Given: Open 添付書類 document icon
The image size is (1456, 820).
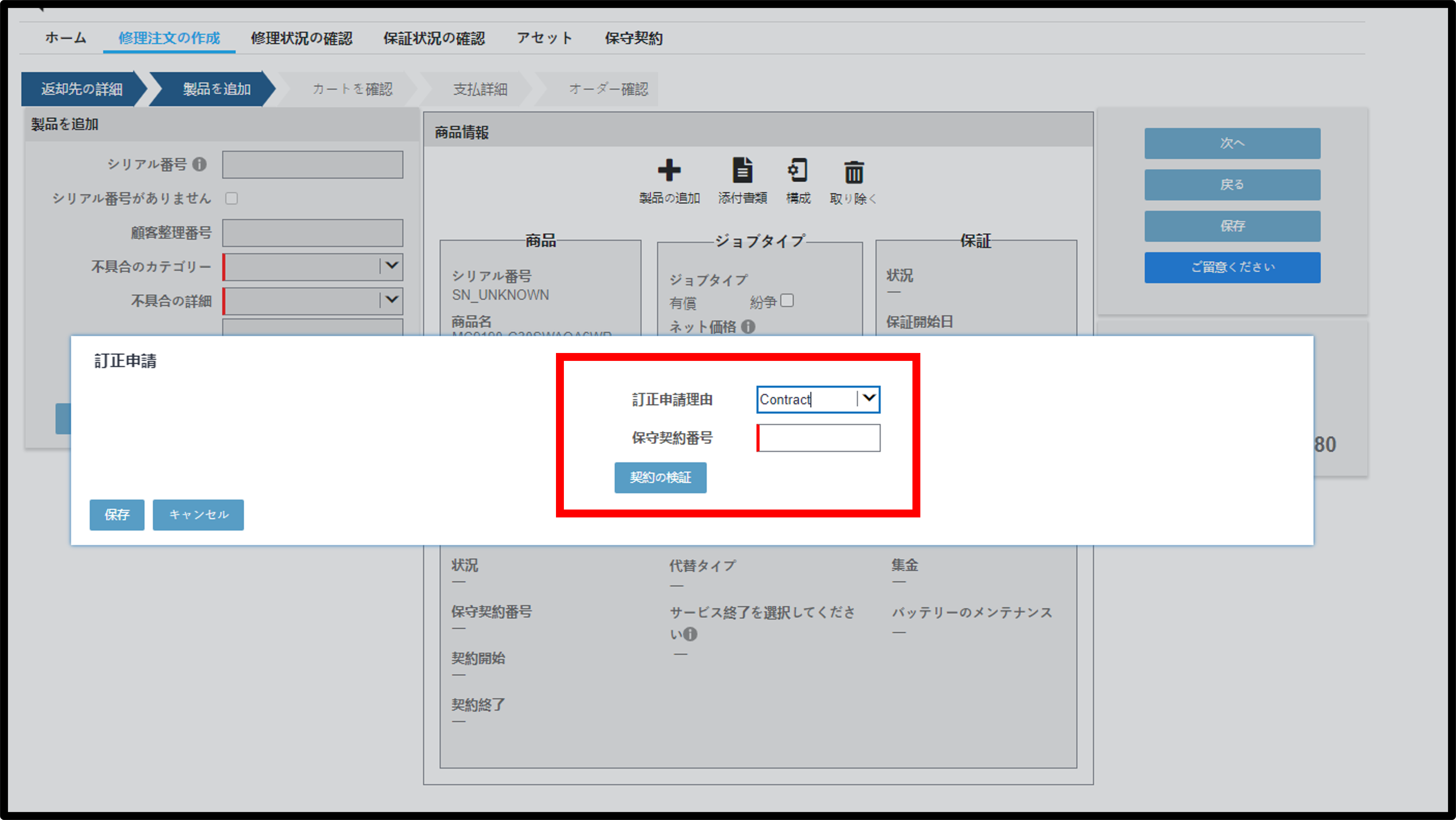Looking at the screenshot, I should click(742, 170).
